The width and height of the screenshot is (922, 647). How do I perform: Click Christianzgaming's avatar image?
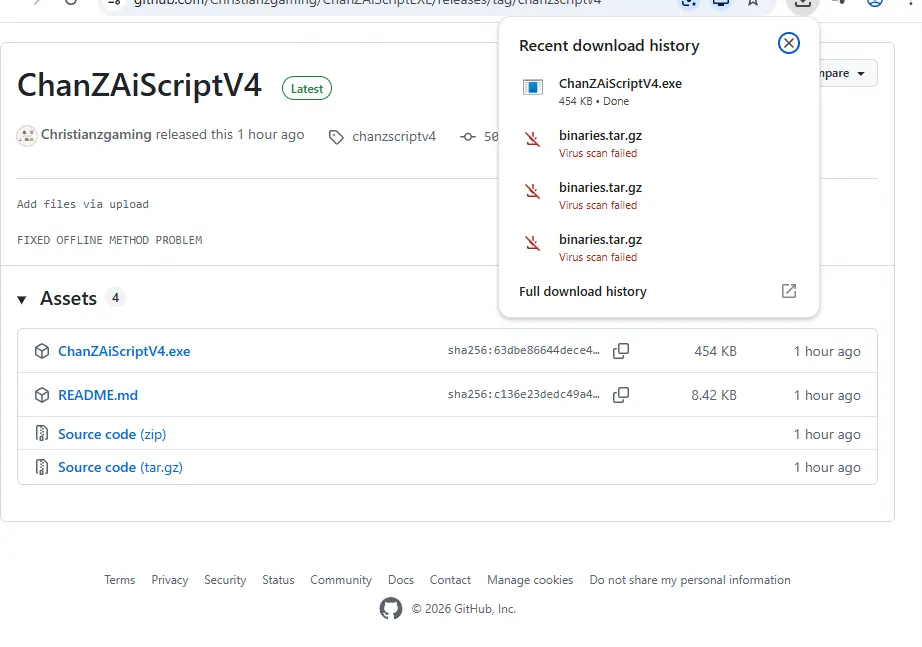click(26, 135)
